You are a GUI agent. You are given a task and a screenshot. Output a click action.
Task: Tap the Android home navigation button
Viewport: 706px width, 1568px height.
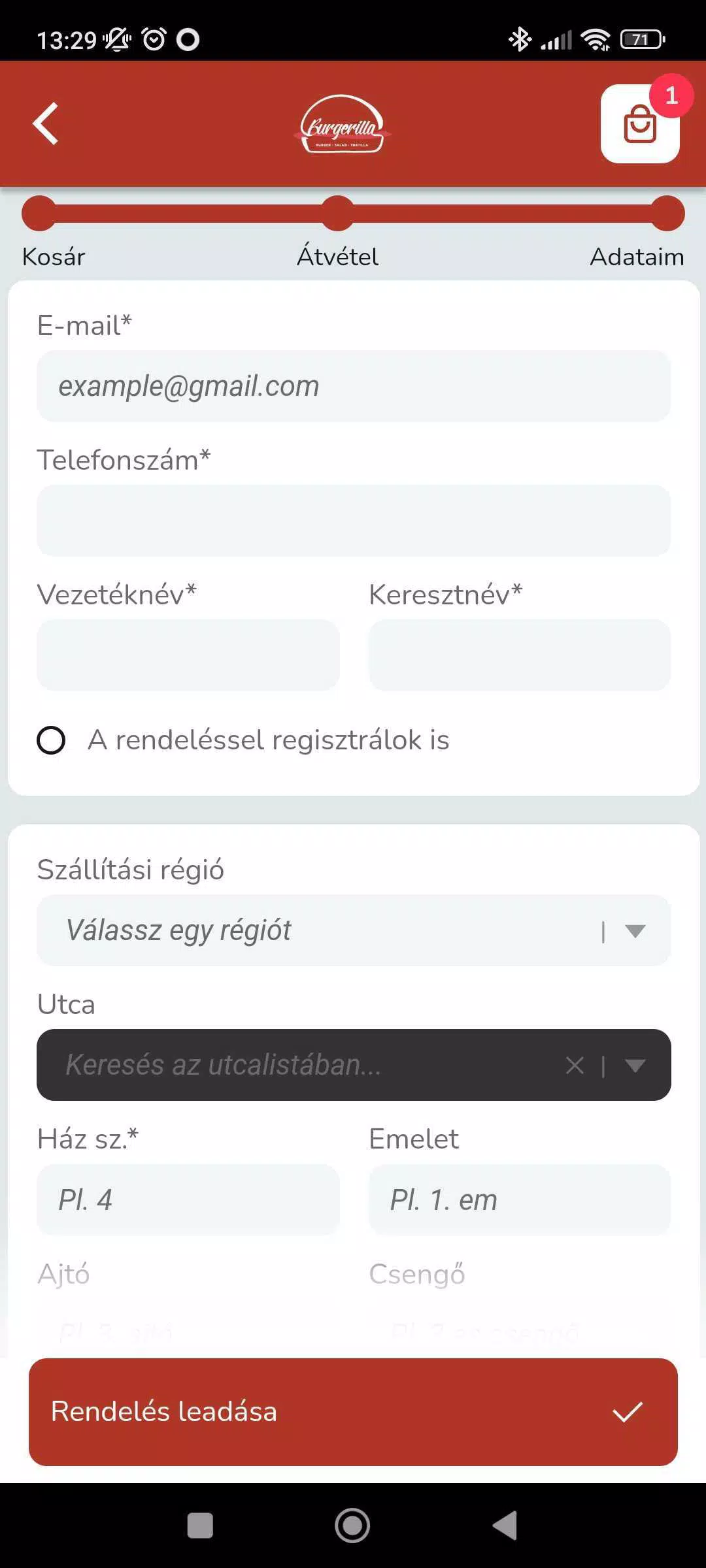(352, 1526)
